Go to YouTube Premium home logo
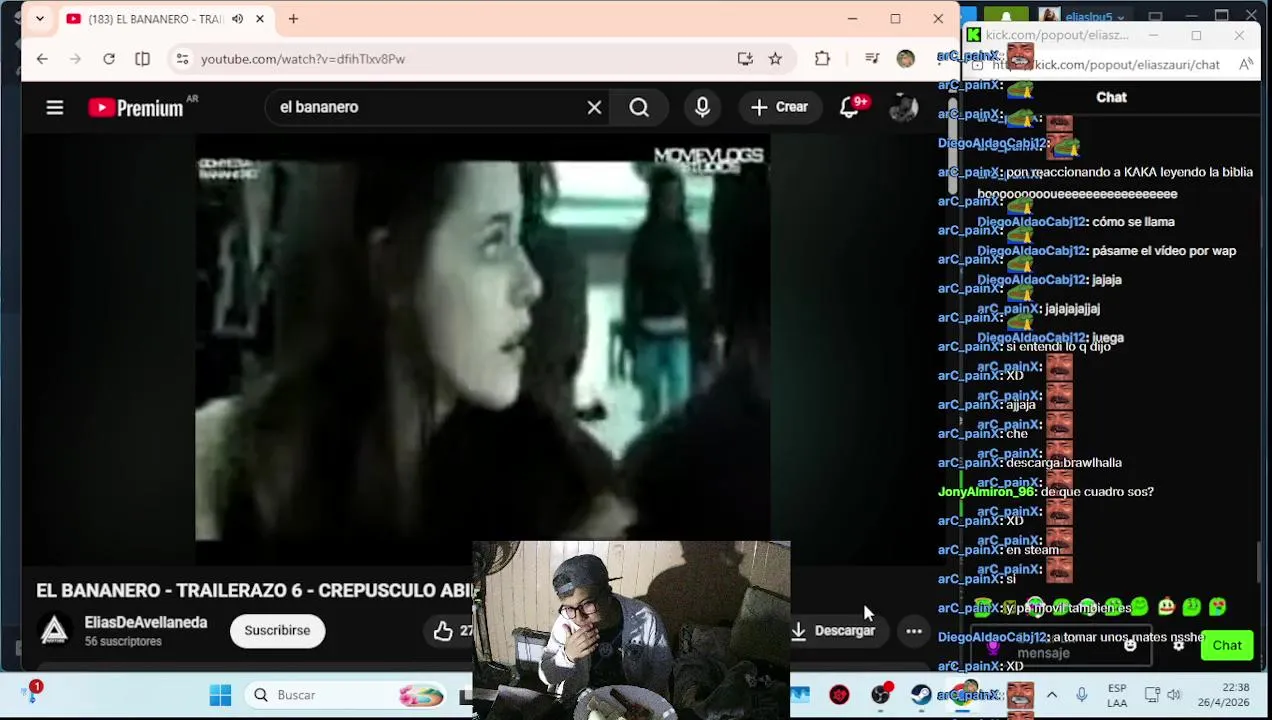Viewport: 1272px width, 720px height. click(136, 107)
